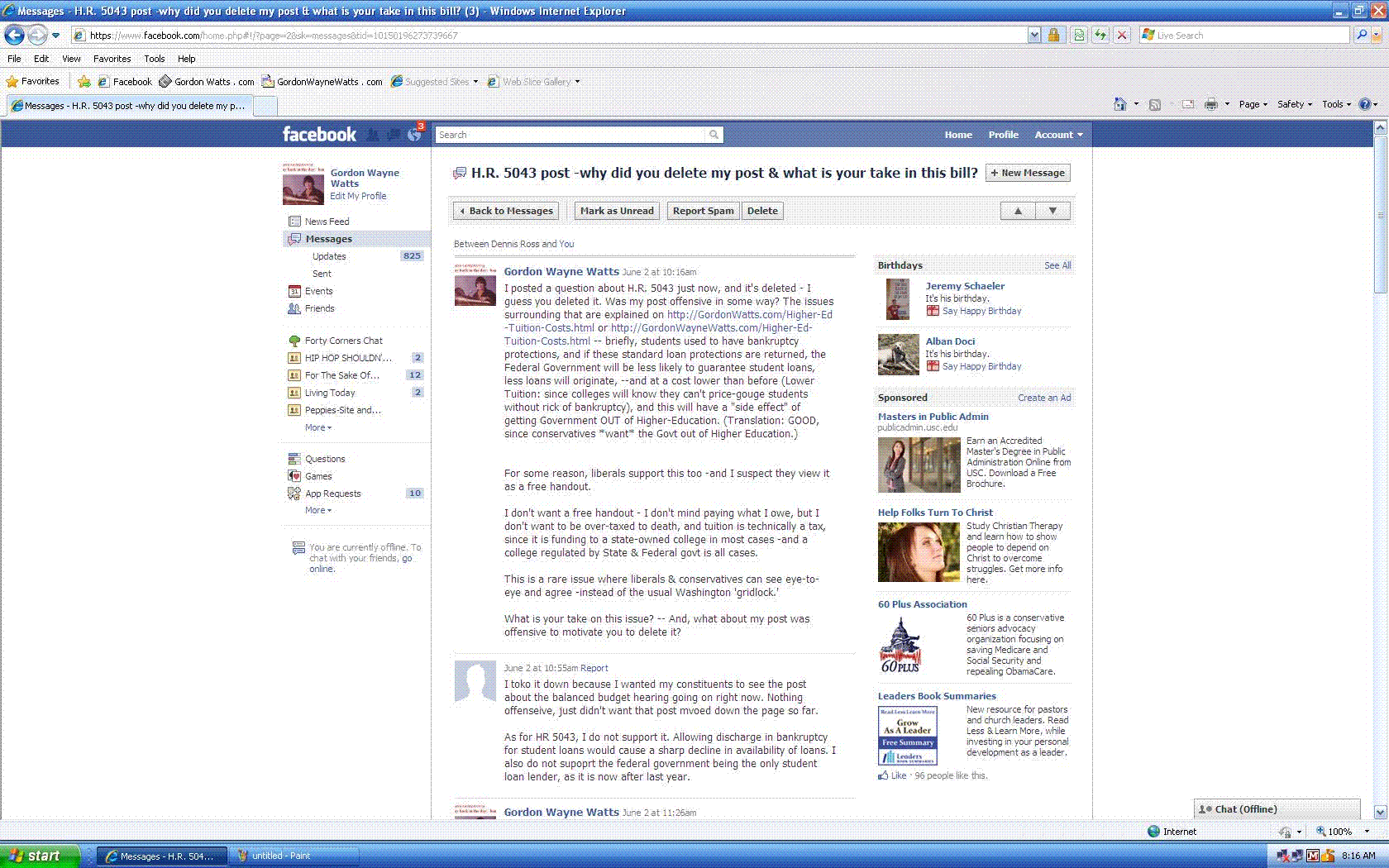Click Create an Ad link
The height and width of the screenshot is (868, 1389).
pyautogui.click(x=1044, y=398)
